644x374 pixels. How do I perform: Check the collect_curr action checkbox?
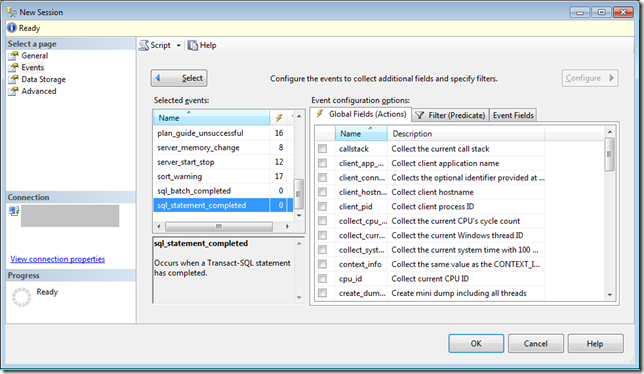coord(322,235)
